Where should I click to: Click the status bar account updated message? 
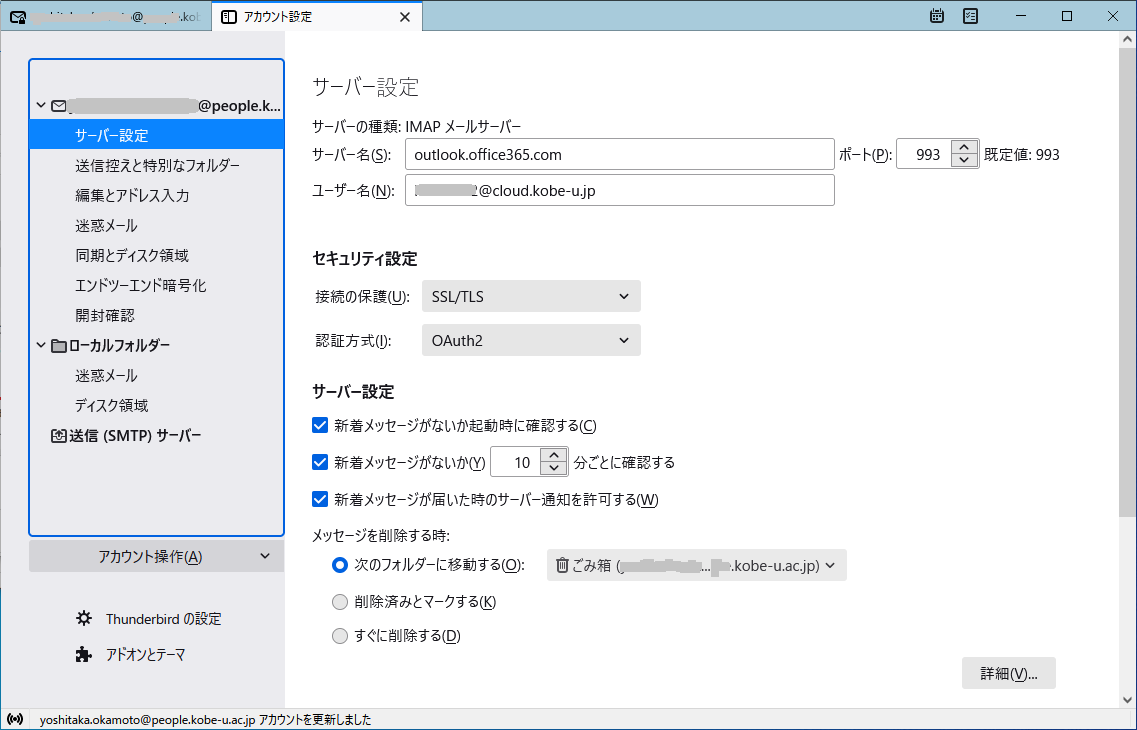point(205,720)
